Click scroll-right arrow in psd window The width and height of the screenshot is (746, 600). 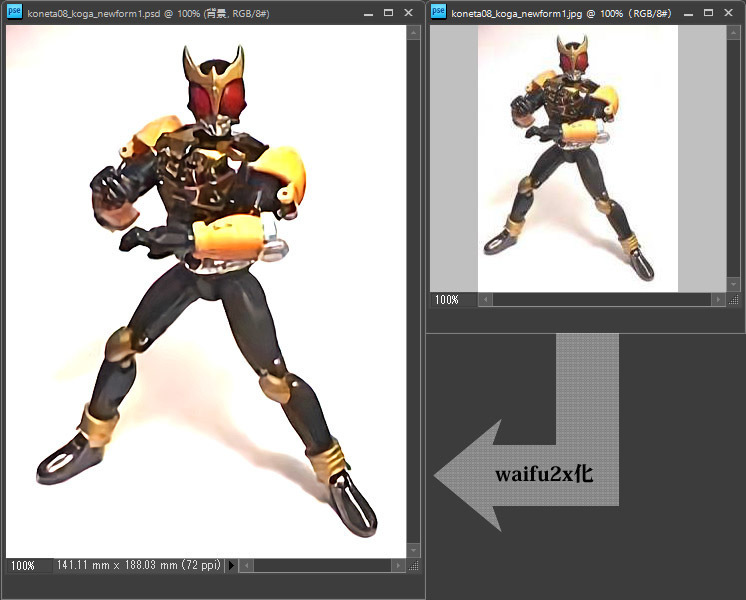click(398, 565)
